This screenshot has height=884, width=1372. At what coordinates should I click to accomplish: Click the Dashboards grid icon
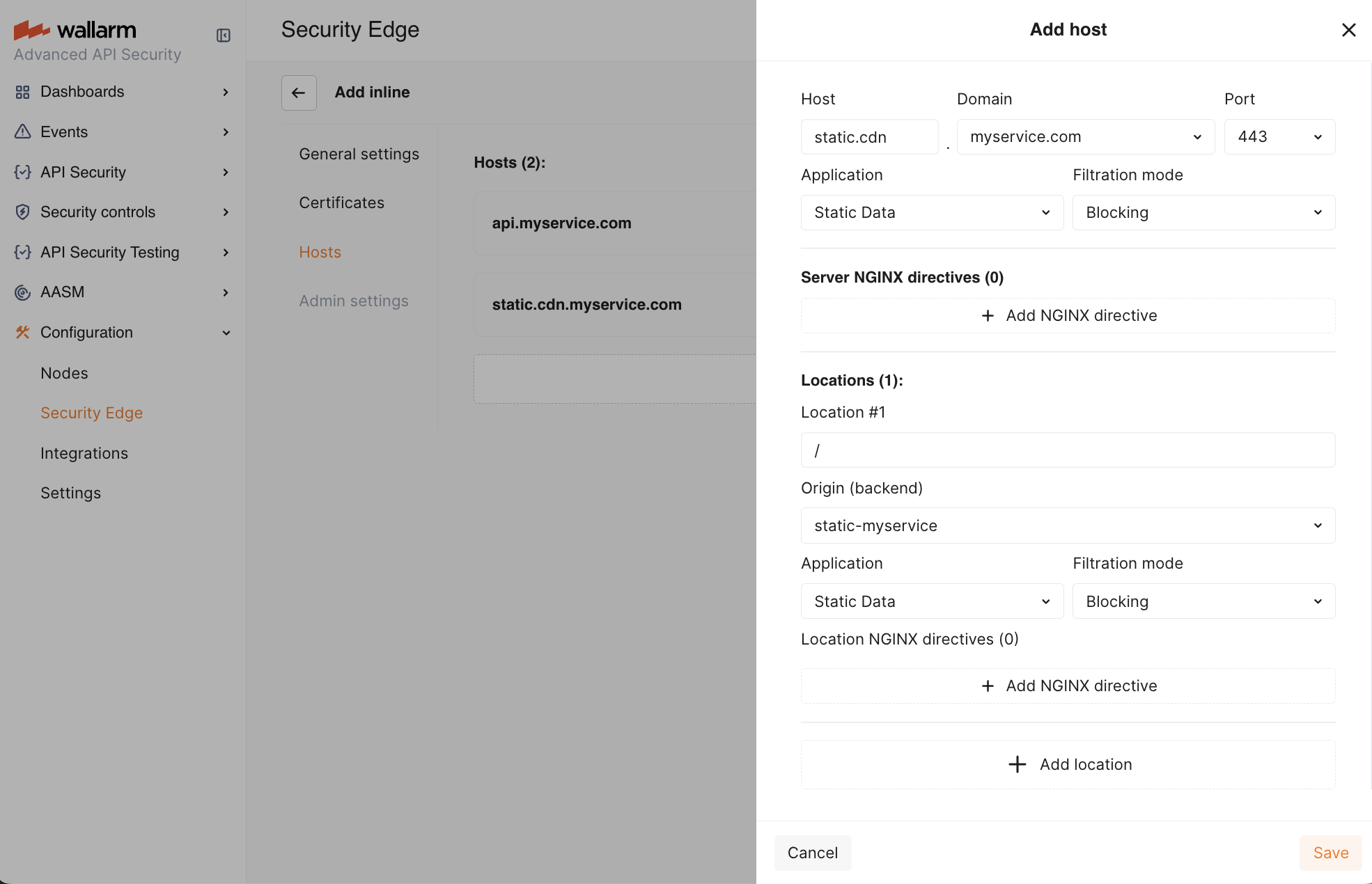click(22, 92)
